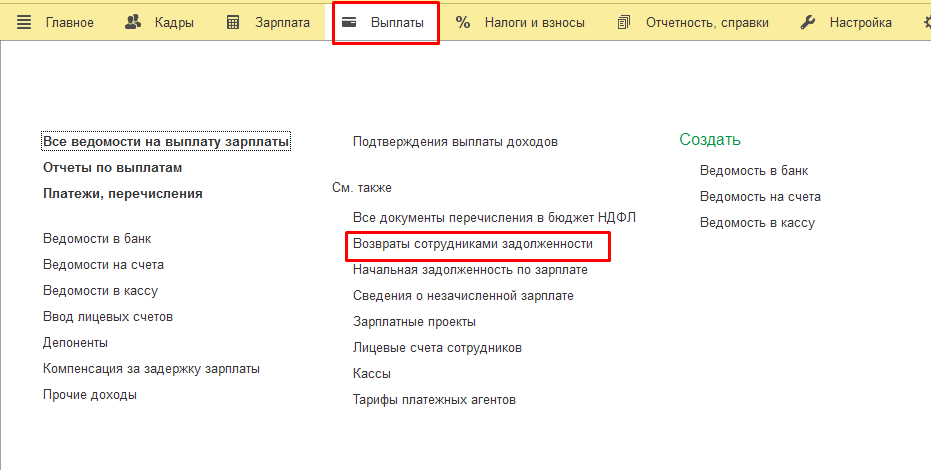
Task: Open Все ведомости на выплату зарплаты
Action: [166, 142]
